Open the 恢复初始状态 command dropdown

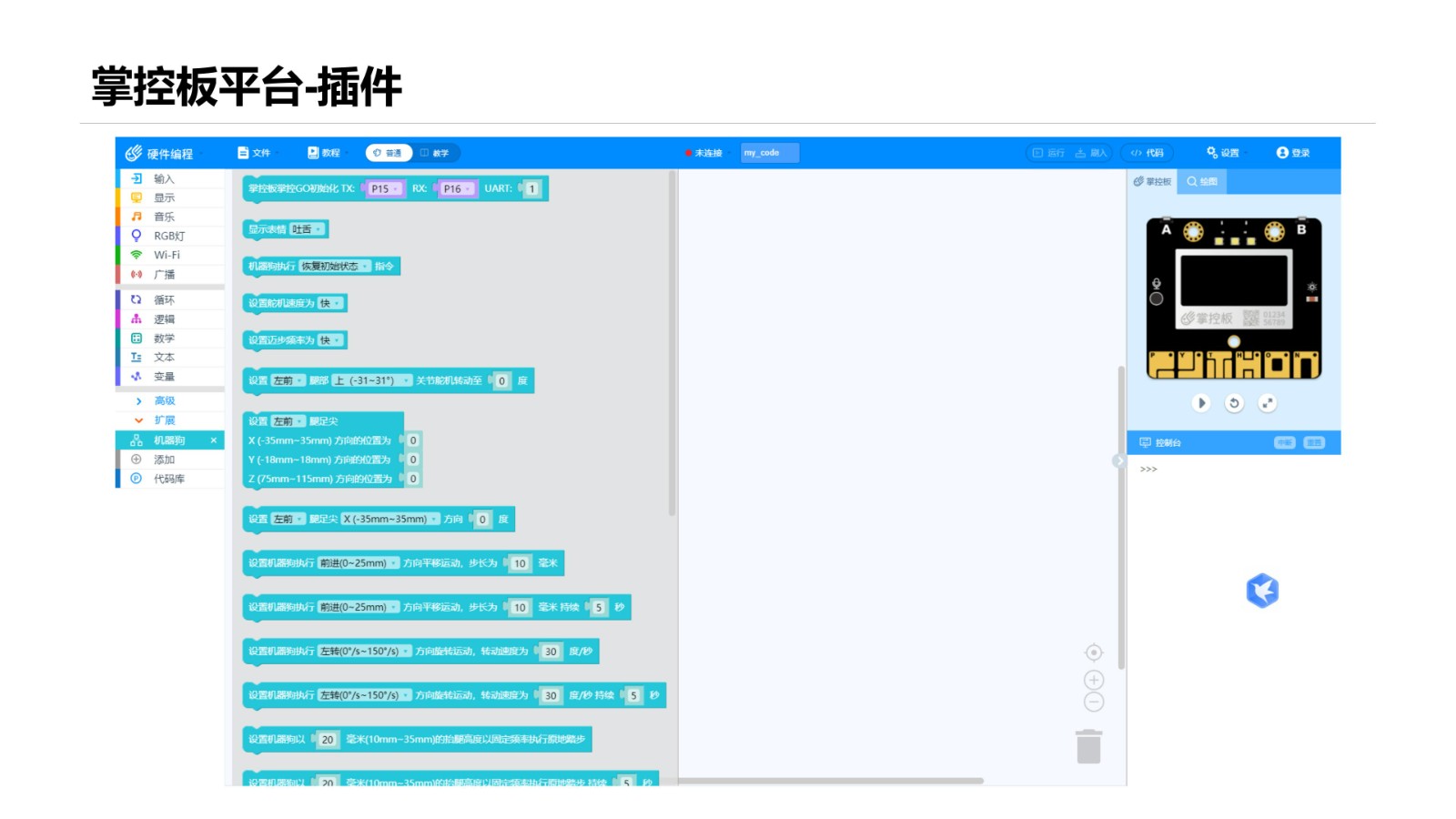tap(335, 267)
